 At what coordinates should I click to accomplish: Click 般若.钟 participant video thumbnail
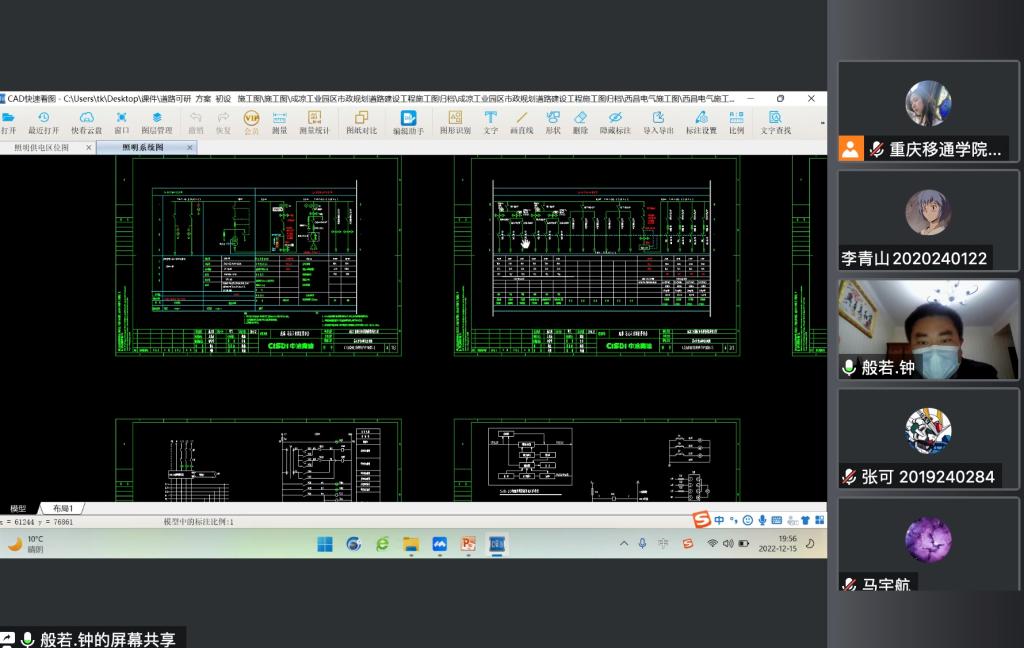tap(927, 329)
